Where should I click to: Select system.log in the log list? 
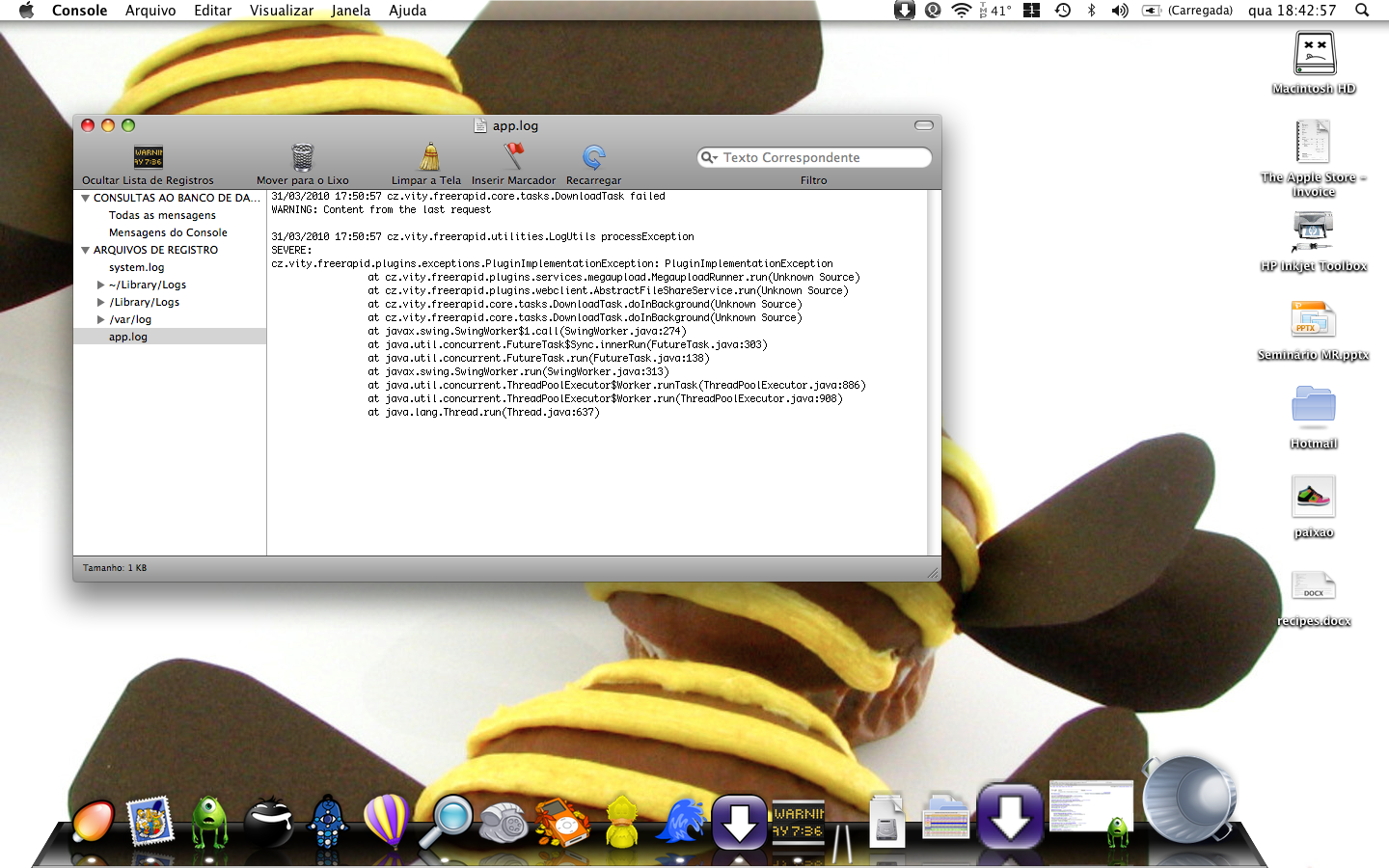pyautogui.click(x=136, y=267)
